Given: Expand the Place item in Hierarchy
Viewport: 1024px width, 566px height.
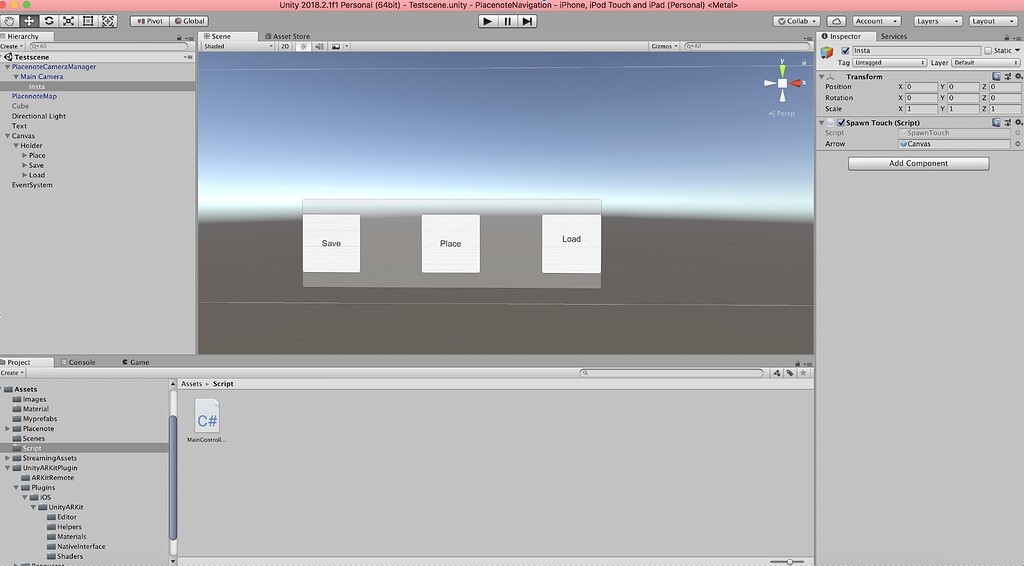Looking at the screenshot, I should (x=24, y=155).
